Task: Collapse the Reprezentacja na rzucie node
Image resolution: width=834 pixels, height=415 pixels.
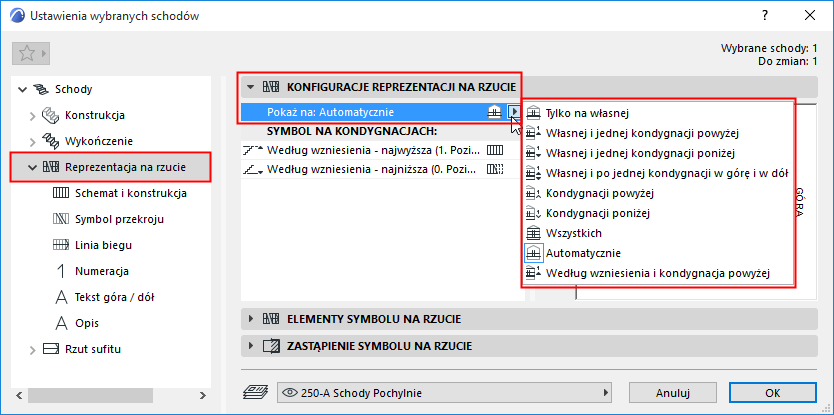Action: point(32,167)
